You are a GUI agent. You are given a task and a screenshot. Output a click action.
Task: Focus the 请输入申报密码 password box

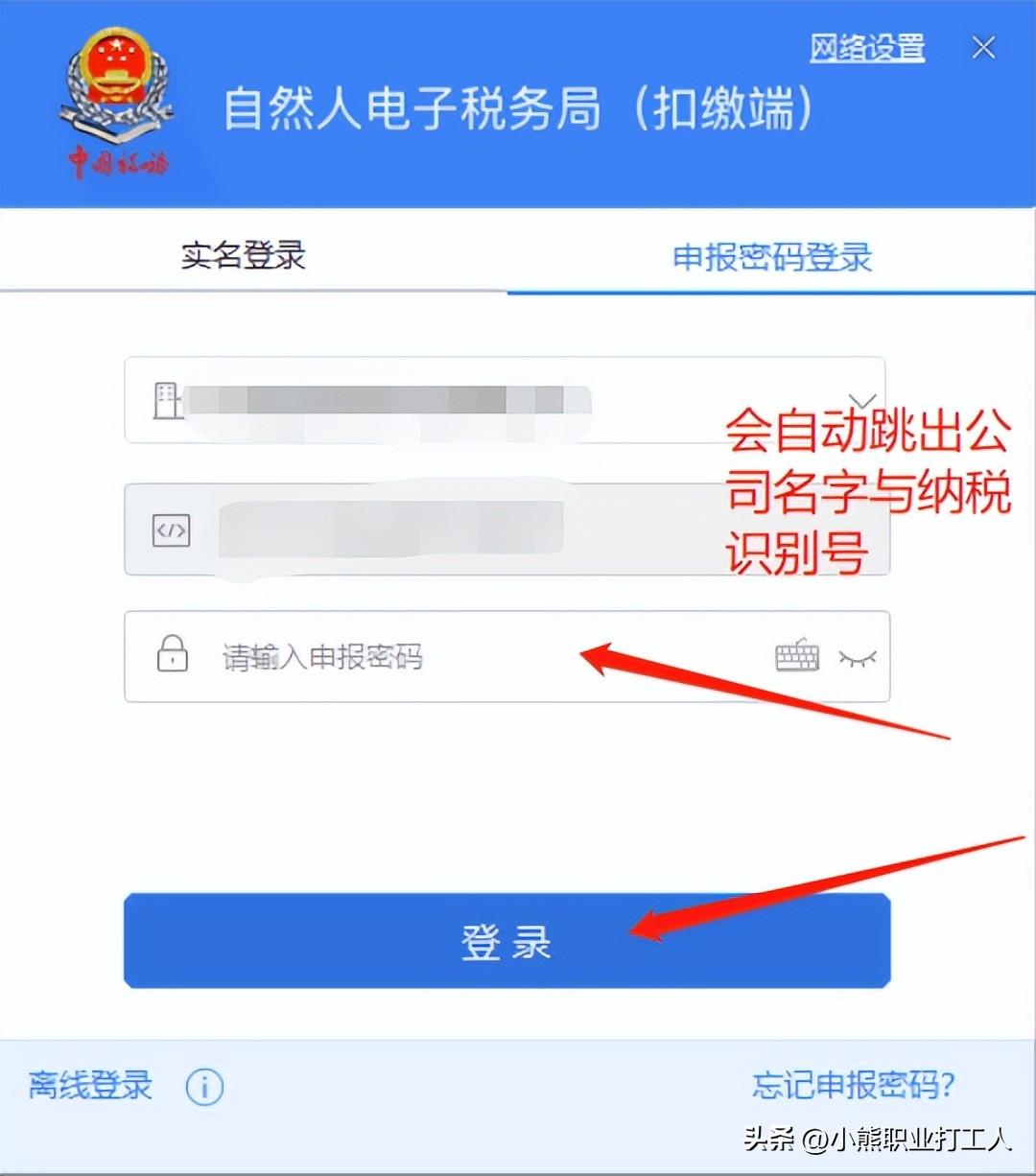pyautogui.click(x=506, y=656)
